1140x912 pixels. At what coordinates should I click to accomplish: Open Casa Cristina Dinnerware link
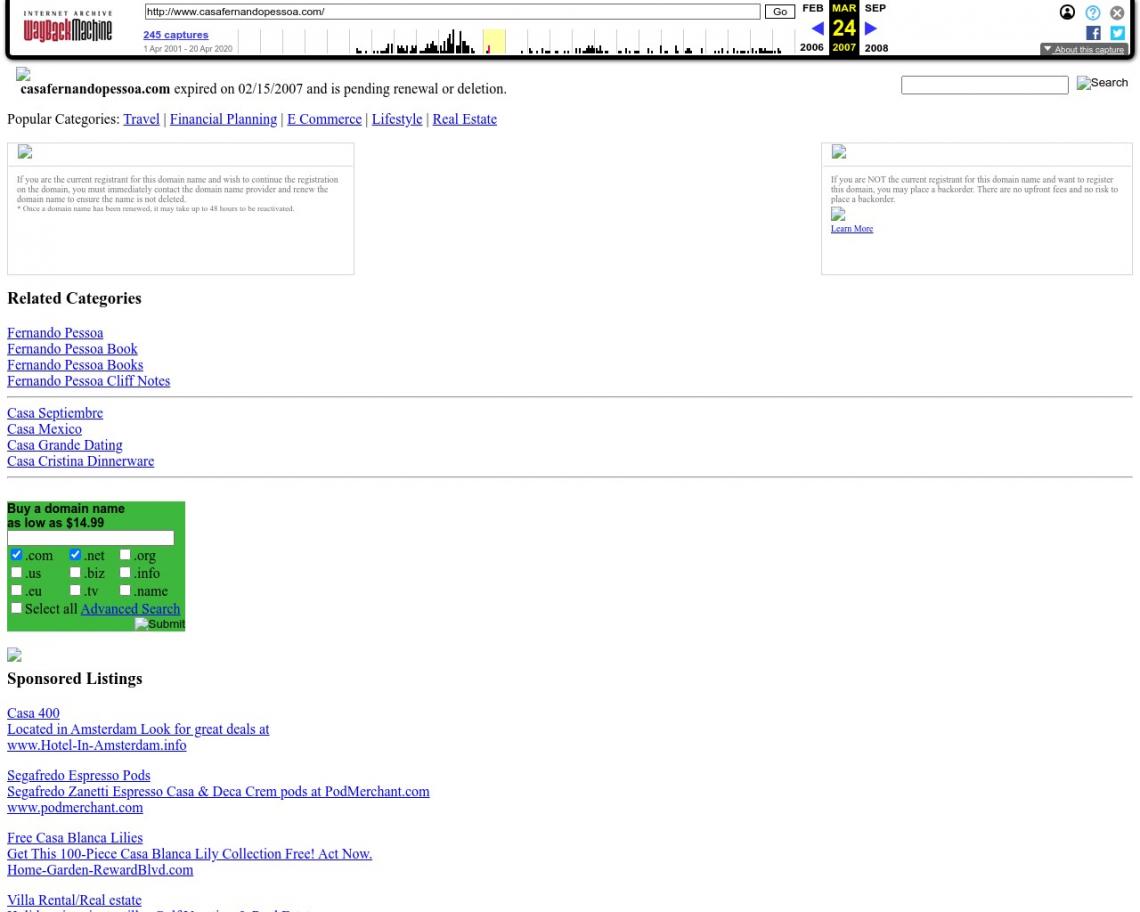pos(81,461)
